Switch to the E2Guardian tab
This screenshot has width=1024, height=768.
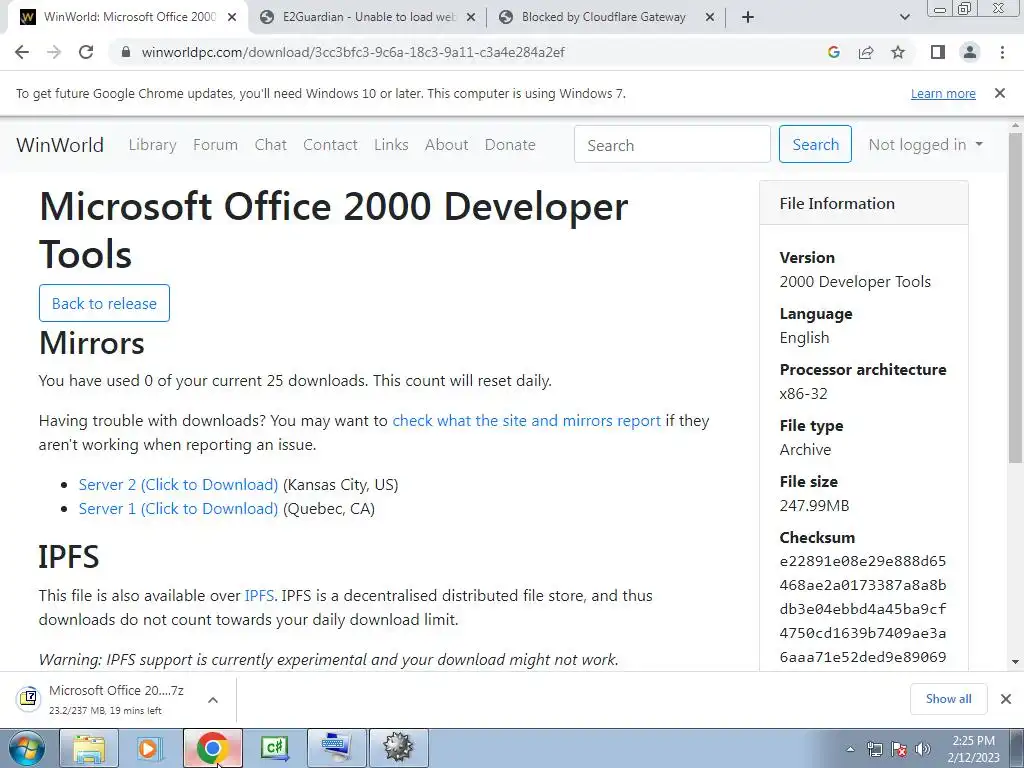tap(368, 18)
